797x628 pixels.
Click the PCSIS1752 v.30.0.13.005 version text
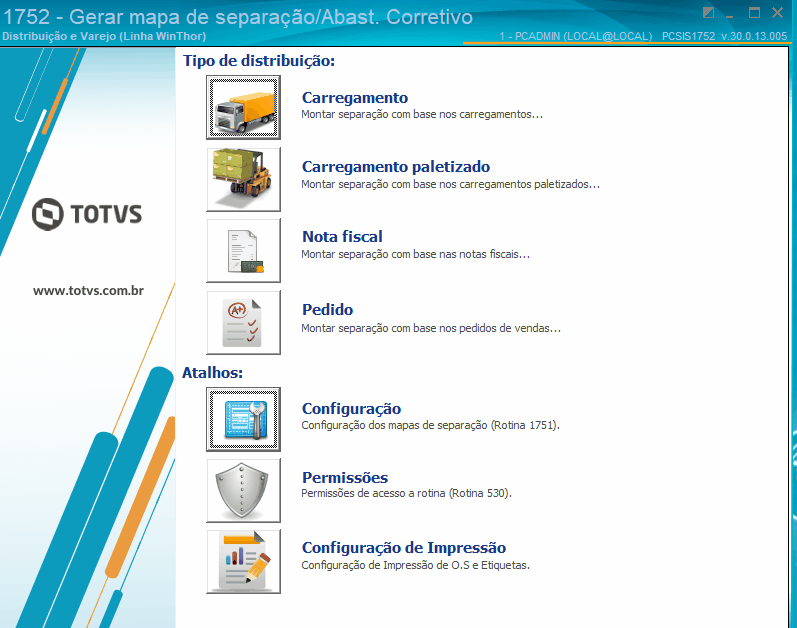click(724, 37)
